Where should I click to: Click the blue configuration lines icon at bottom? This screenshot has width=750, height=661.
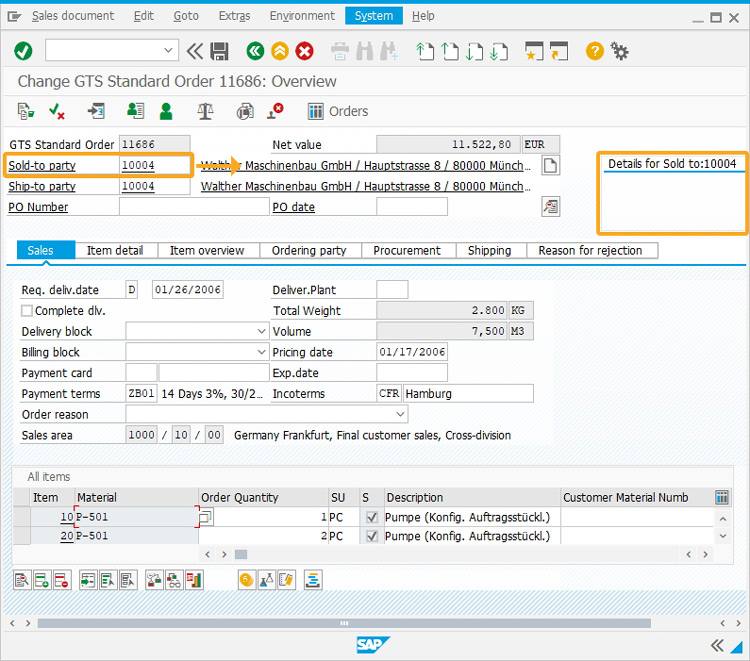313,580
